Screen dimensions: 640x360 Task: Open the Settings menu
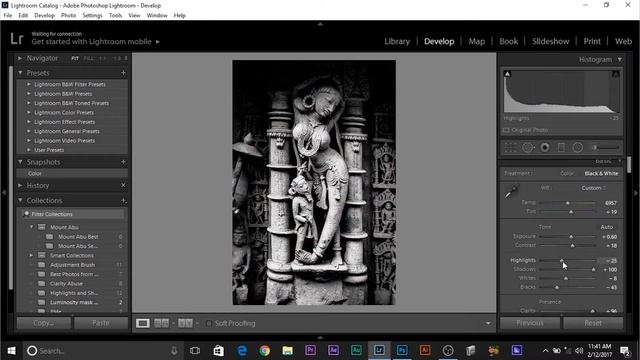click(92, 16)
